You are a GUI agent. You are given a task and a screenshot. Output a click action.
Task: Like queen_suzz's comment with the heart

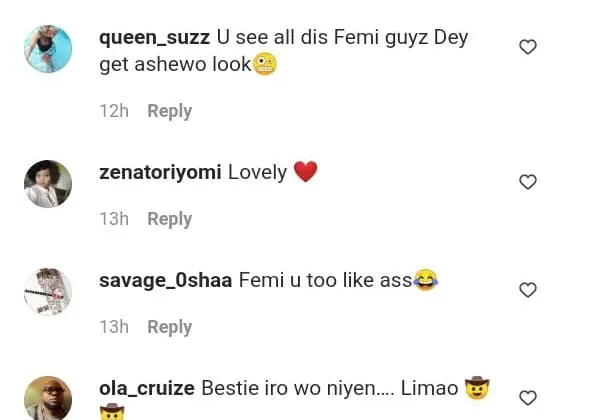pos(528,47)
